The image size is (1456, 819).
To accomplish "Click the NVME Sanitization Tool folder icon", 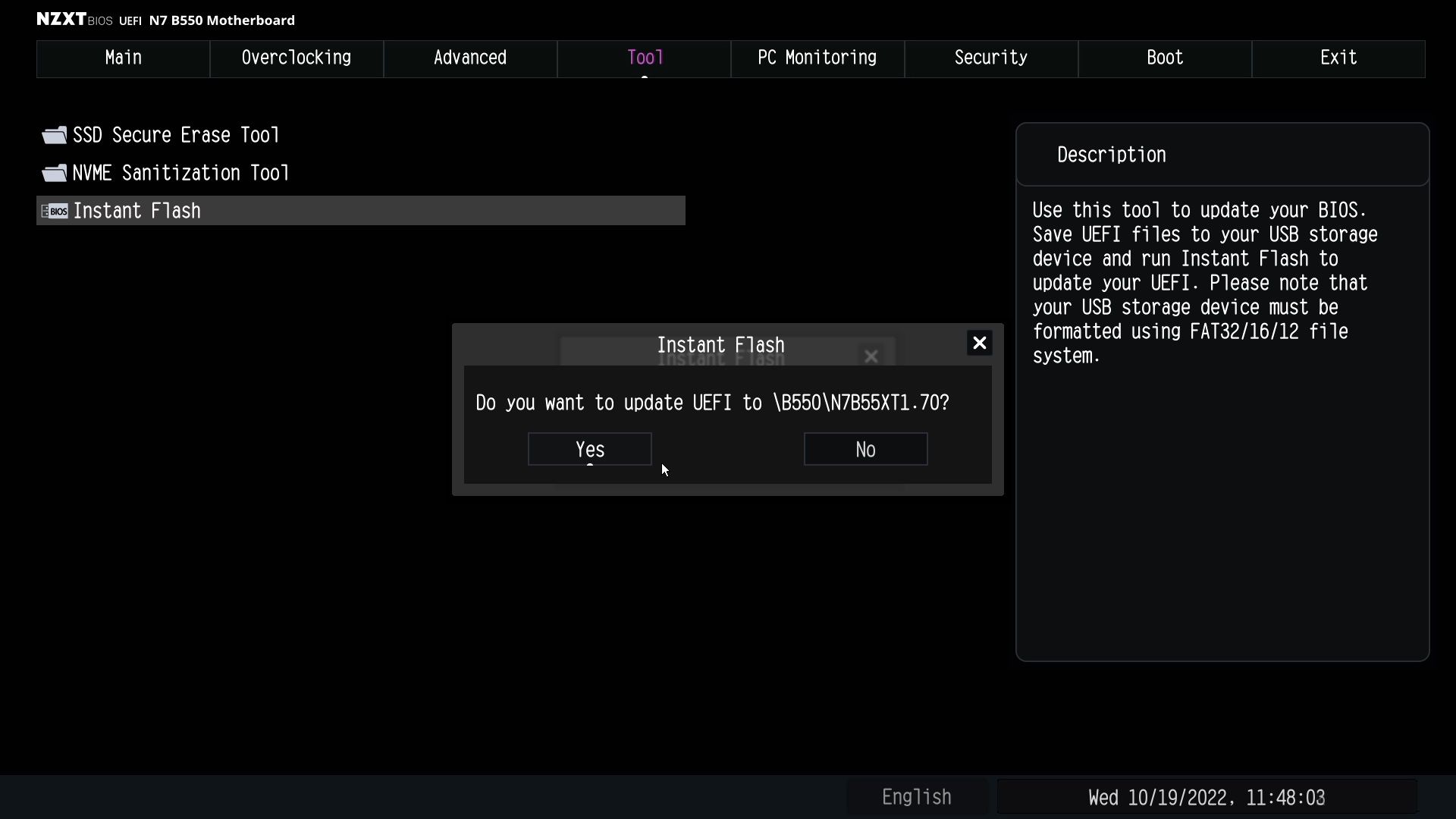I will click(x=54, y=173).
